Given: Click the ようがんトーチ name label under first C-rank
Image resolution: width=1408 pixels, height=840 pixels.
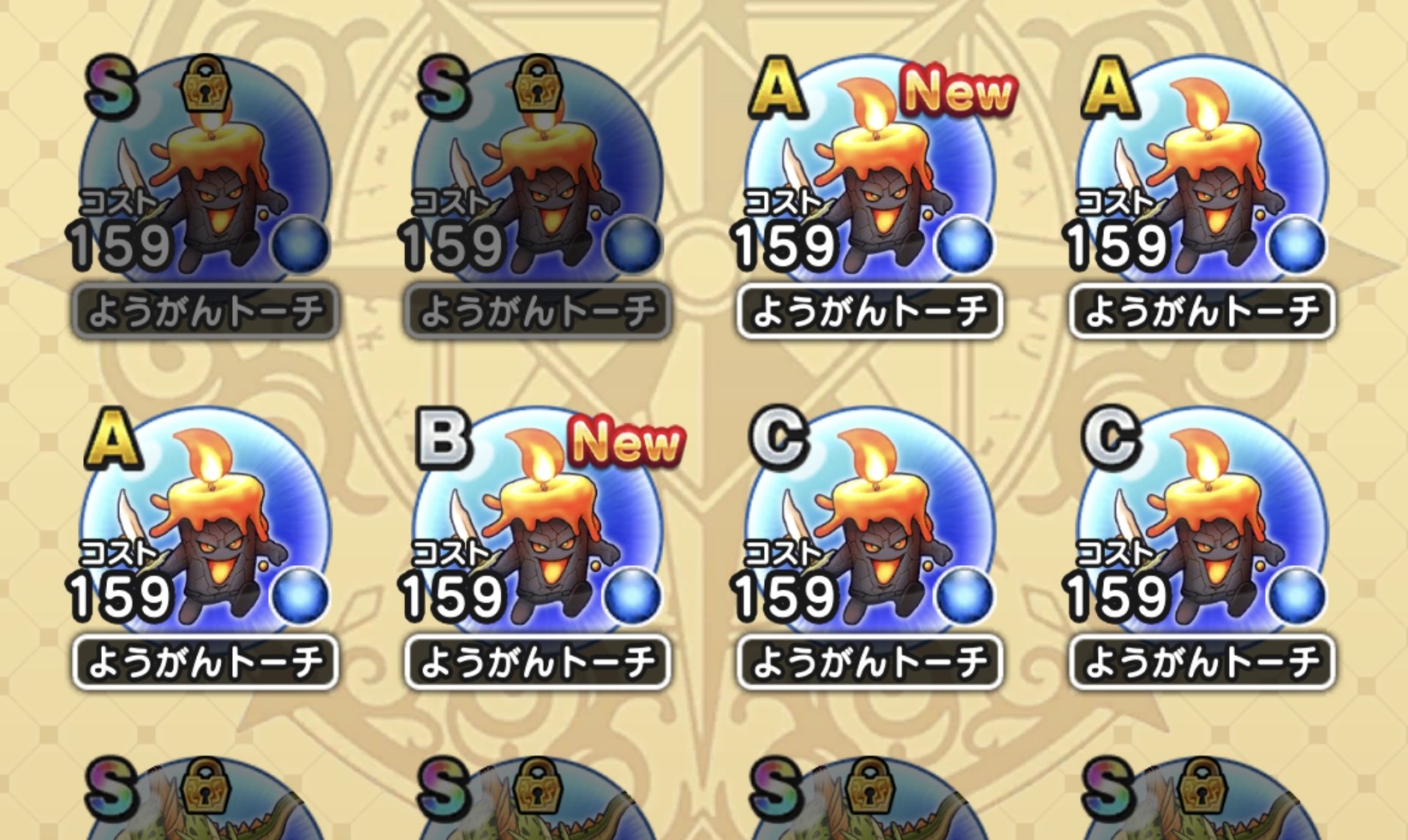Looking at the screenshot, I should tap(869, 663).
